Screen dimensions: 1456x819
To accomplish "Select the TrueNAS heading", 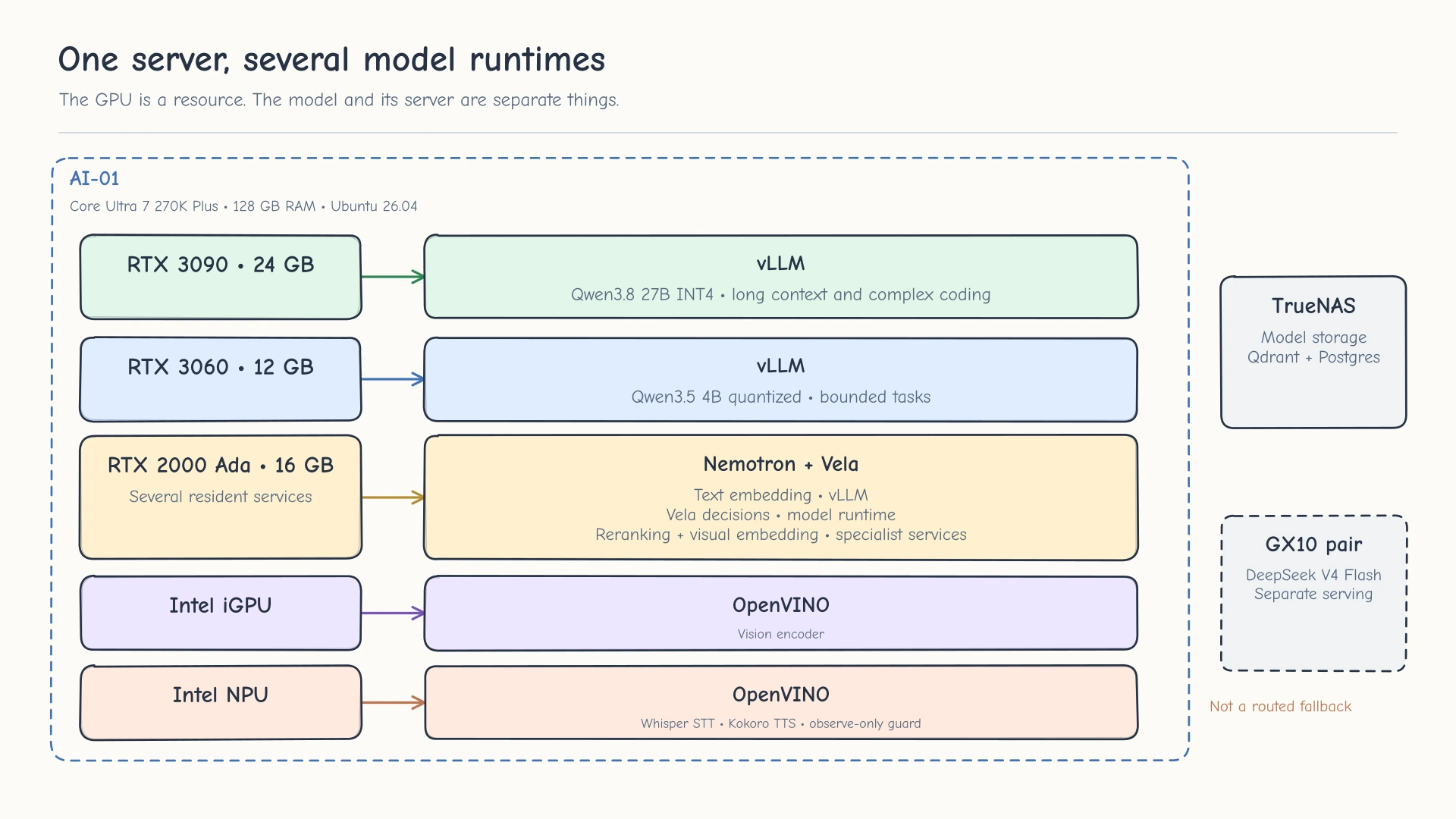I will pos(1313,306).
